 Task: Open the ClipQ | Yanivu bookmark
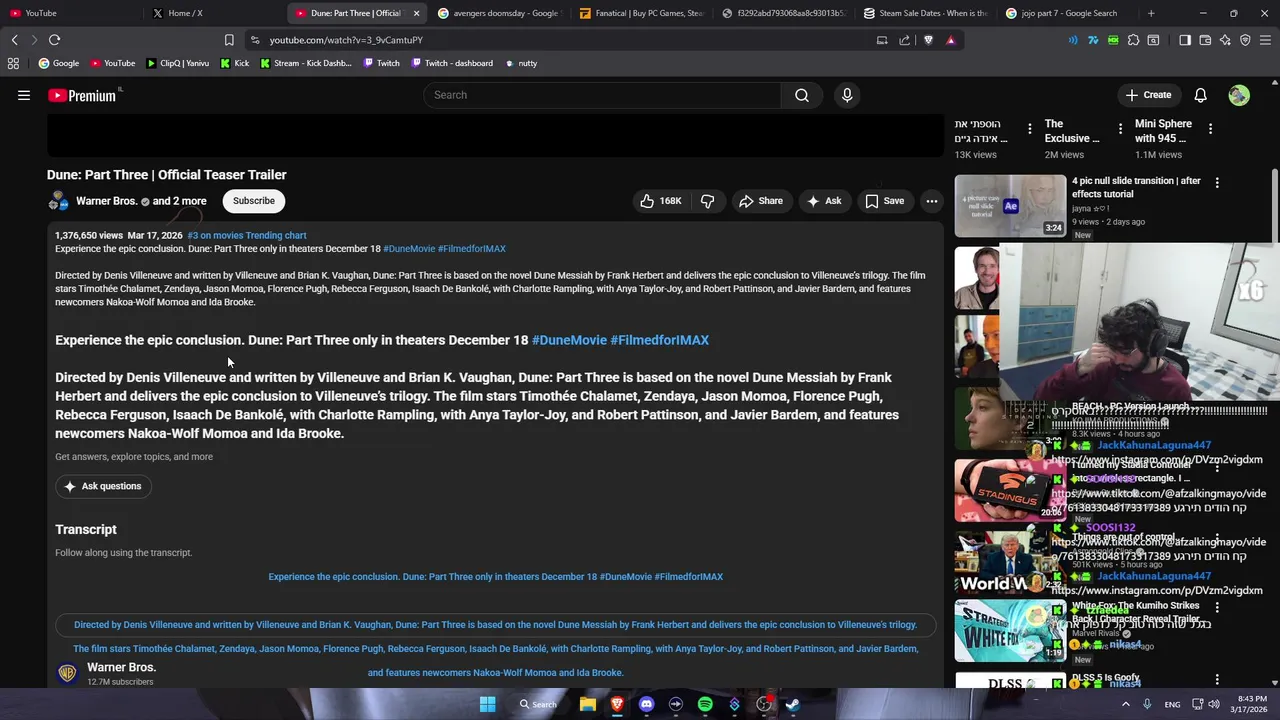click(x=177, y=63)
